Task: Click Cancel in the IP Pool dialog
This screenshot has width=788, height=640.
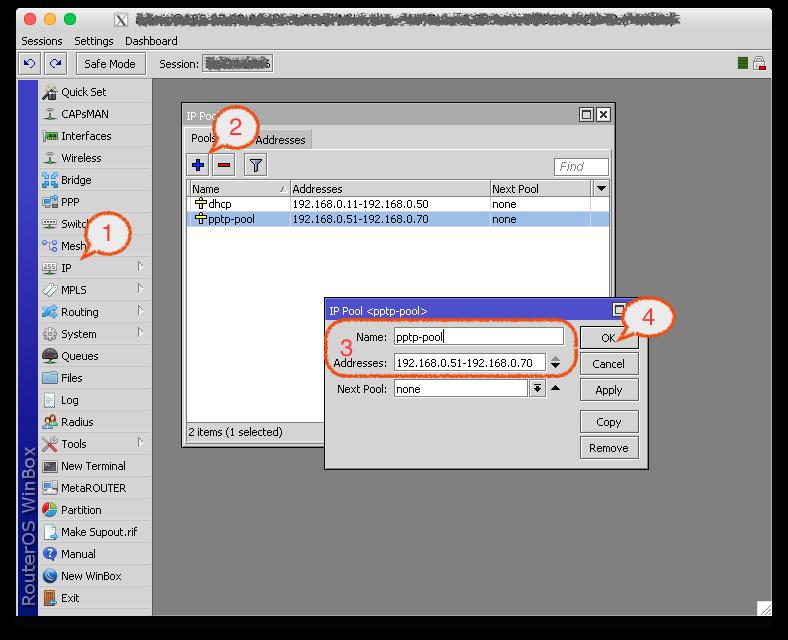Action: 609,364
